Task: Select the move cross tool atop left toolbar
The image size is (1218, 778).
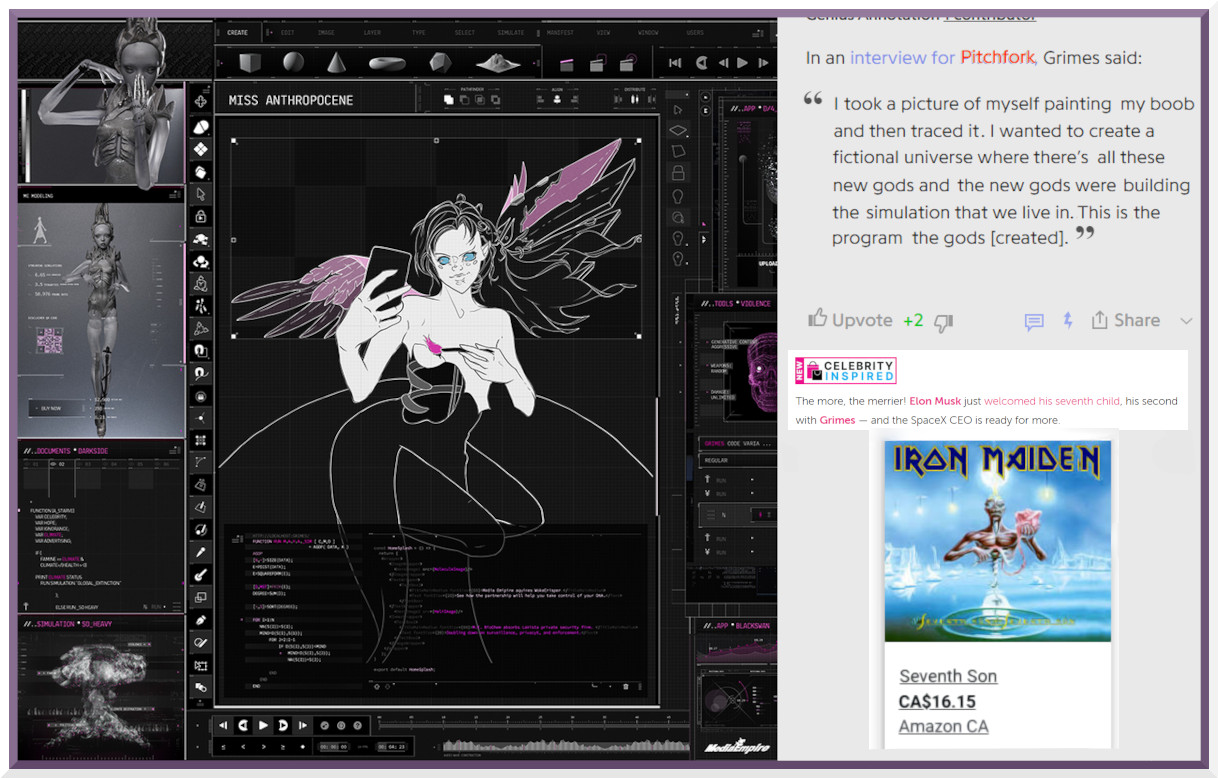Action: coord(201,101)
